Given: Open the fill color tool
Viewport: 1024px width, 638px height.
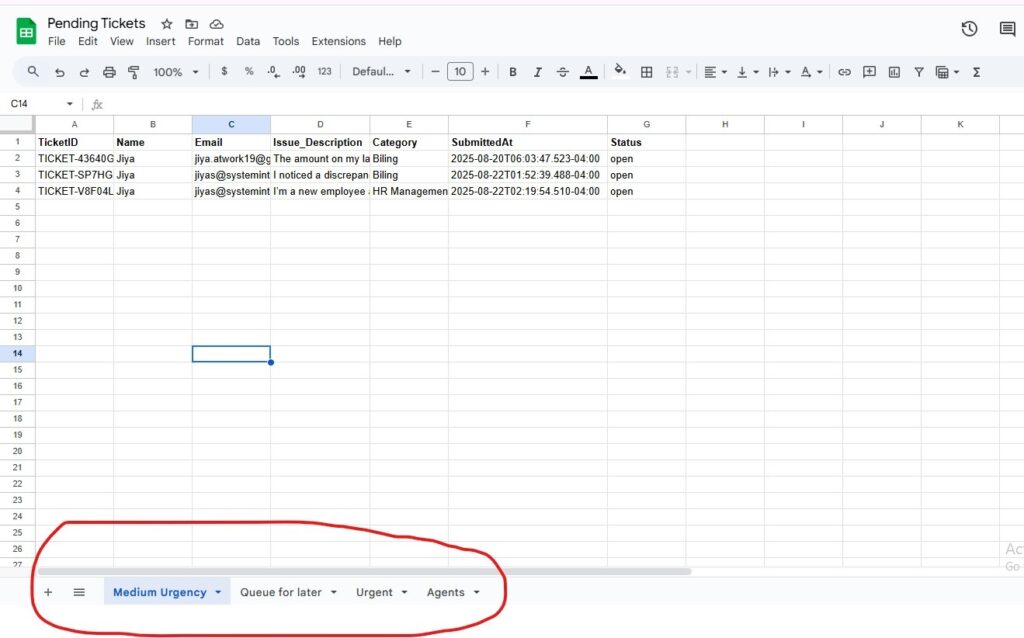Looking at the screenshot, I should pos(619,71).
